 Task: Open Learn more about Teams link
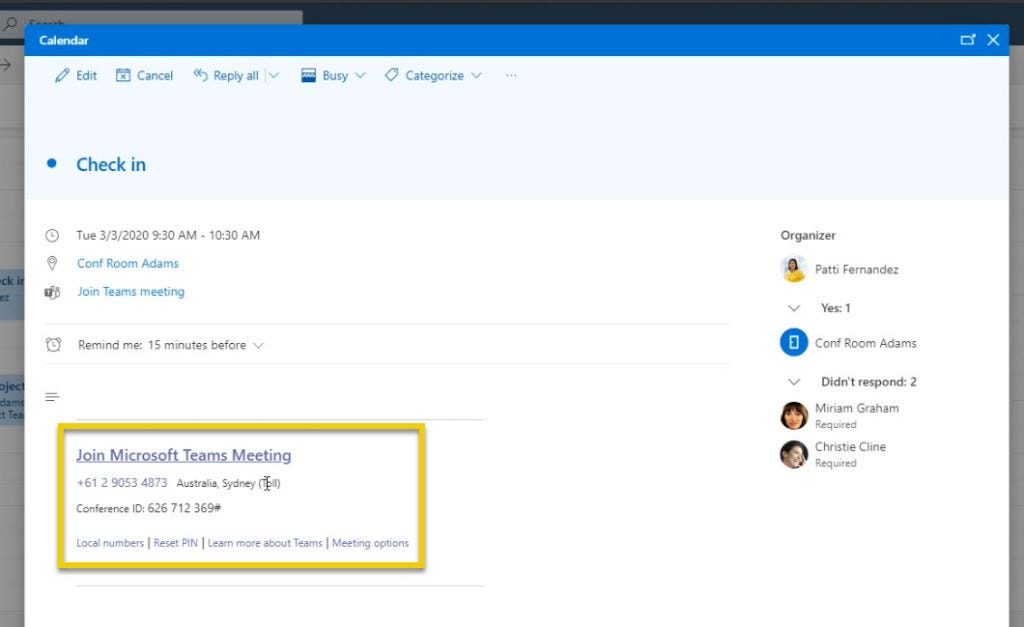coord(265,543)
